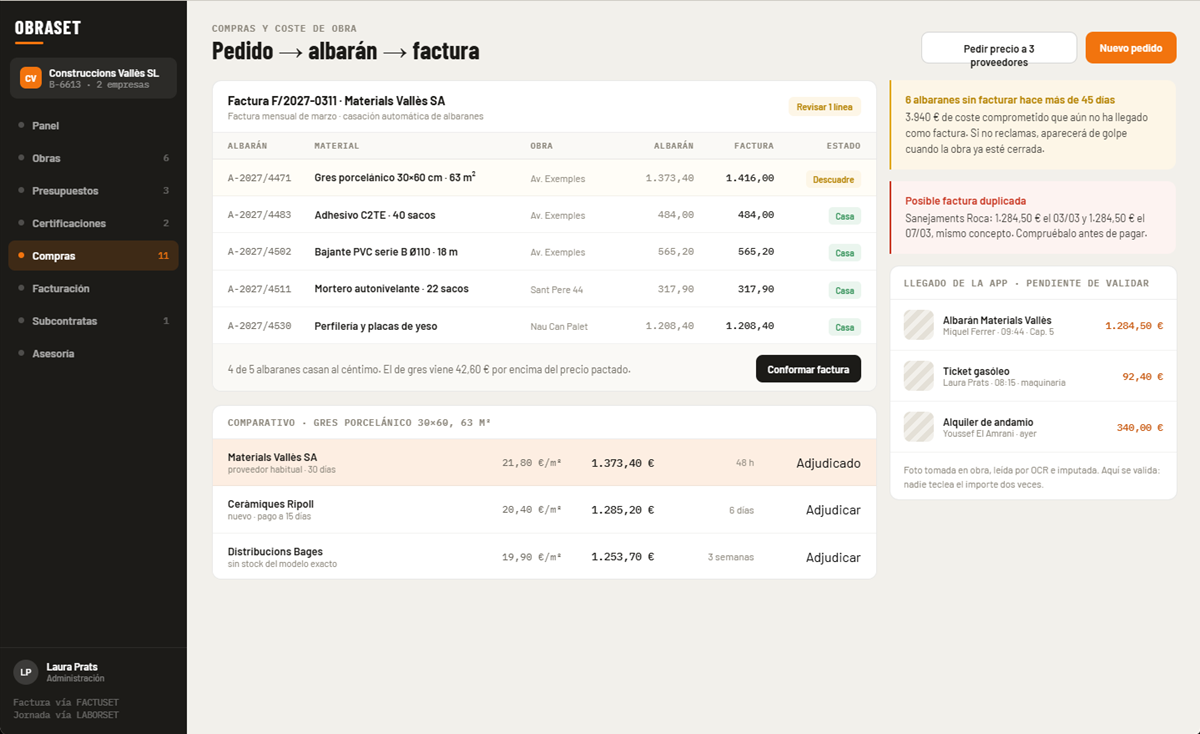Select albarán number A-2027/4511
Viewport: 1200px width, 734px height.
259,289
